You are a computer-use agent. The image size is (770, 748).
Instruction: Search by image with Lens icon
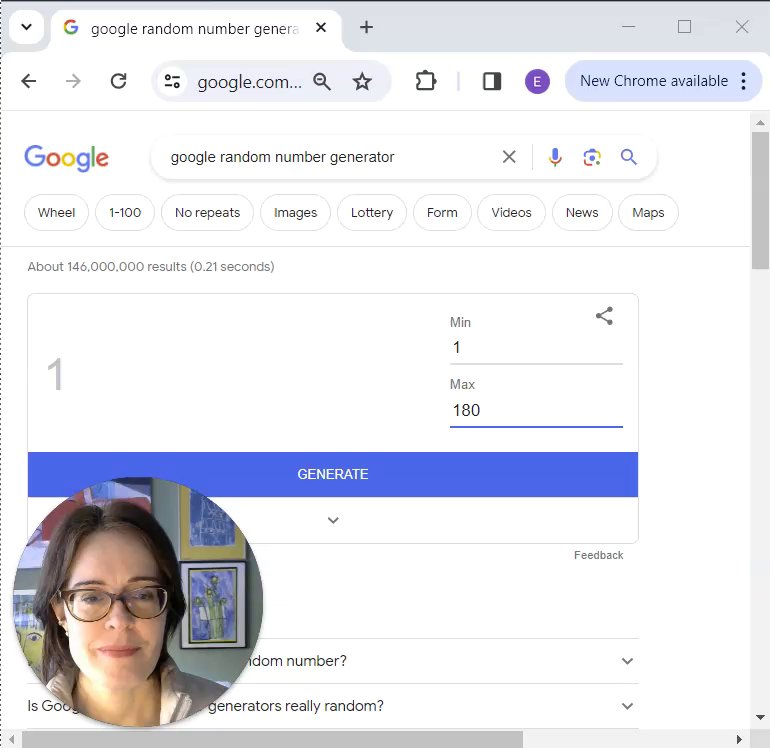click(592, 157)
